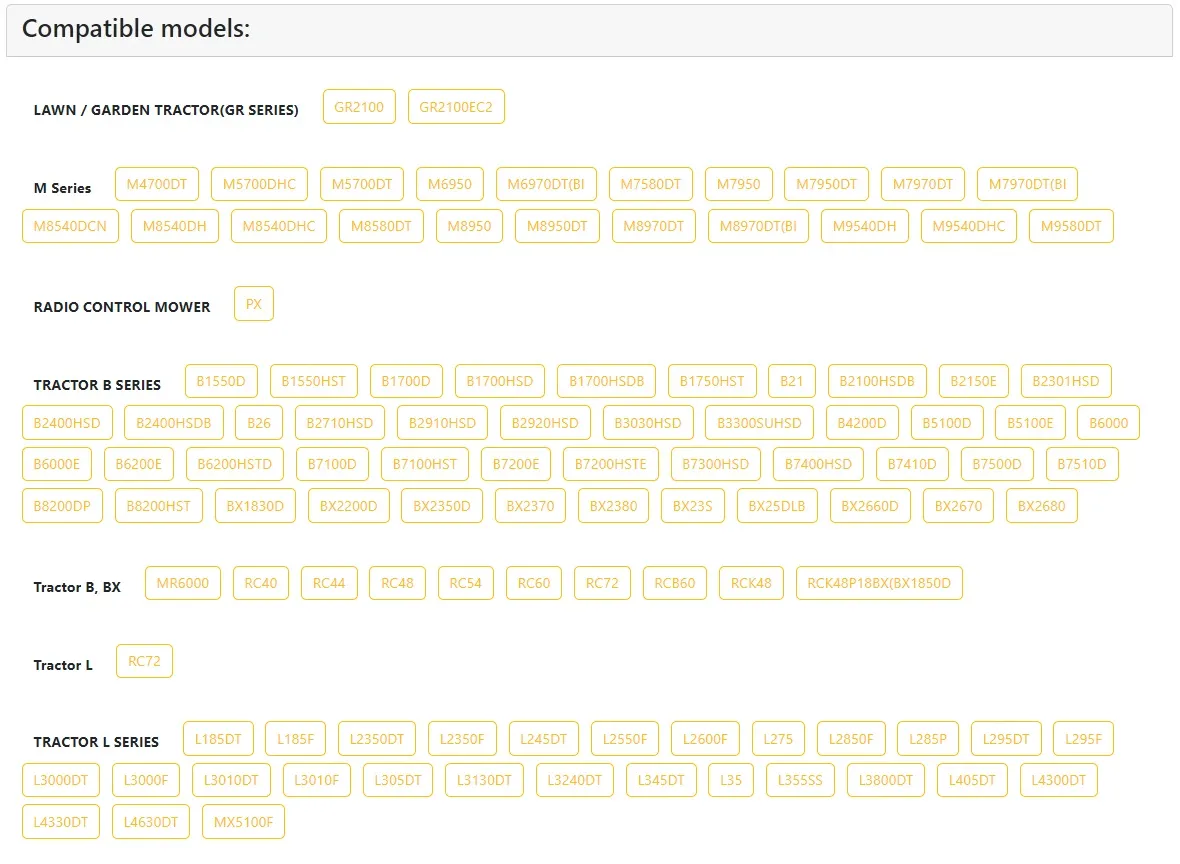1180x864 pixels.
Task: Select the B21 model tag
Action: tap(792, 381)
